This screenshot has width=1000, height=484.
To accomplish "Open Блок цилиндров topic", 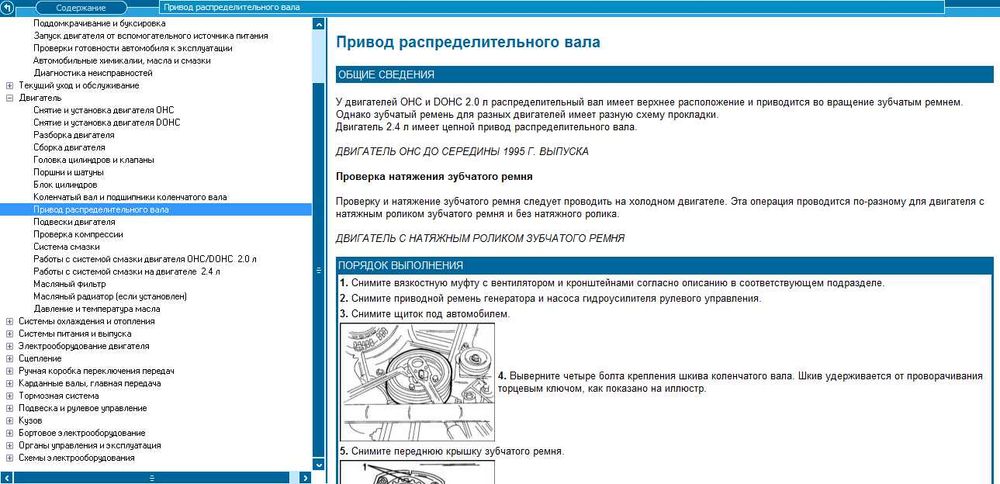I will click(x=65, y=185).
